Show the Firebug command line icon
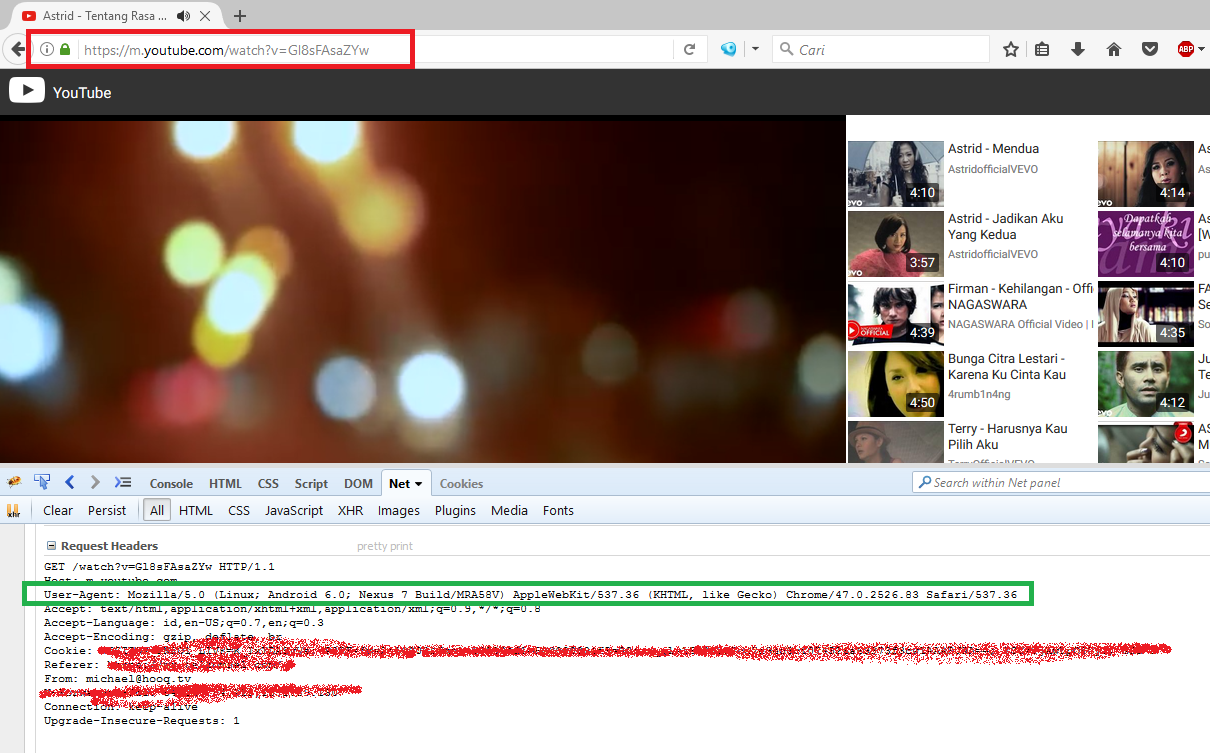Image resolution: width=1210 pixels, height=753 pixels. tap(123, 482)
